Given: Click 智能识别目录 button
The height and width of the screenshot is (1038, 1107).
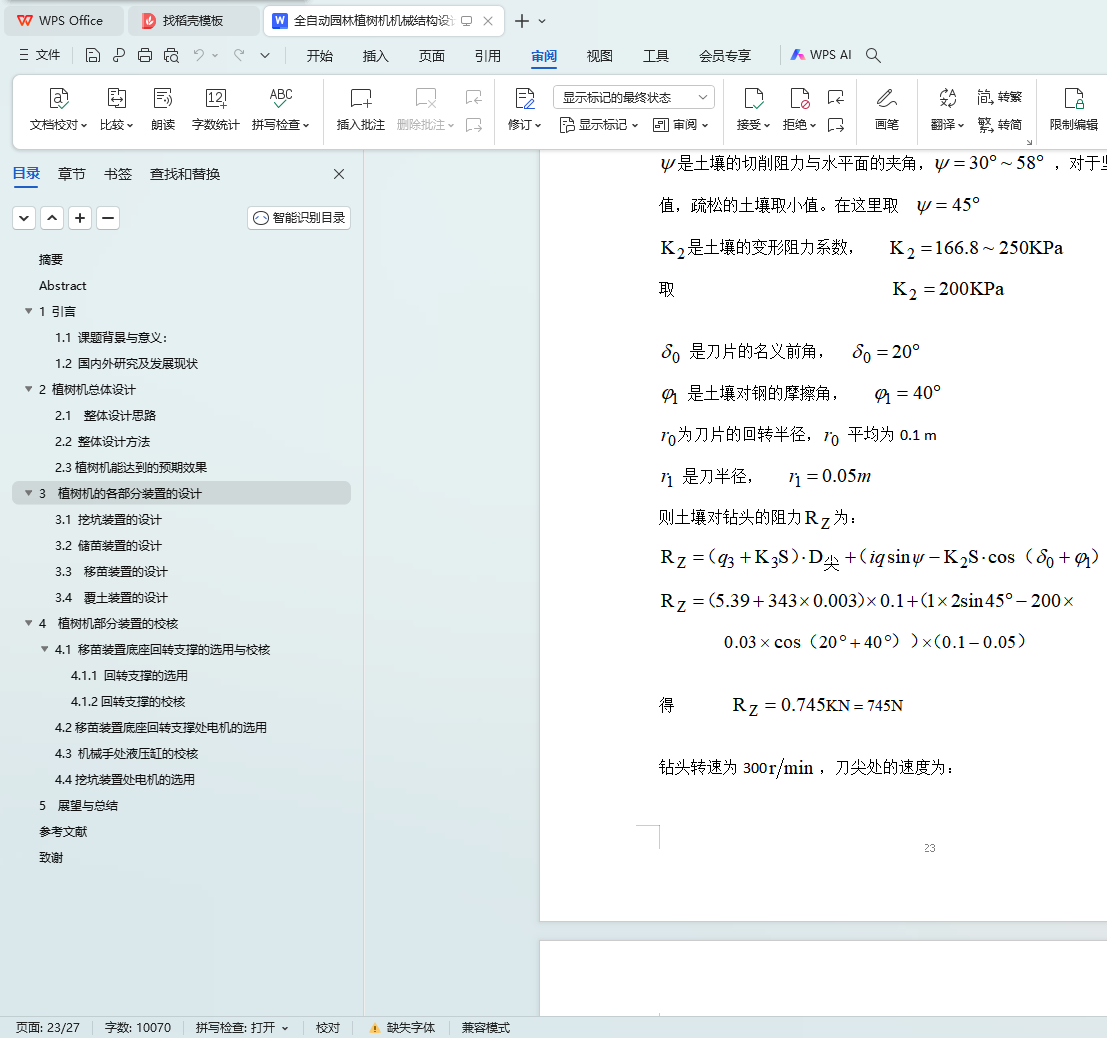Looking at the screenshot, I should click(x=299, y=217).
